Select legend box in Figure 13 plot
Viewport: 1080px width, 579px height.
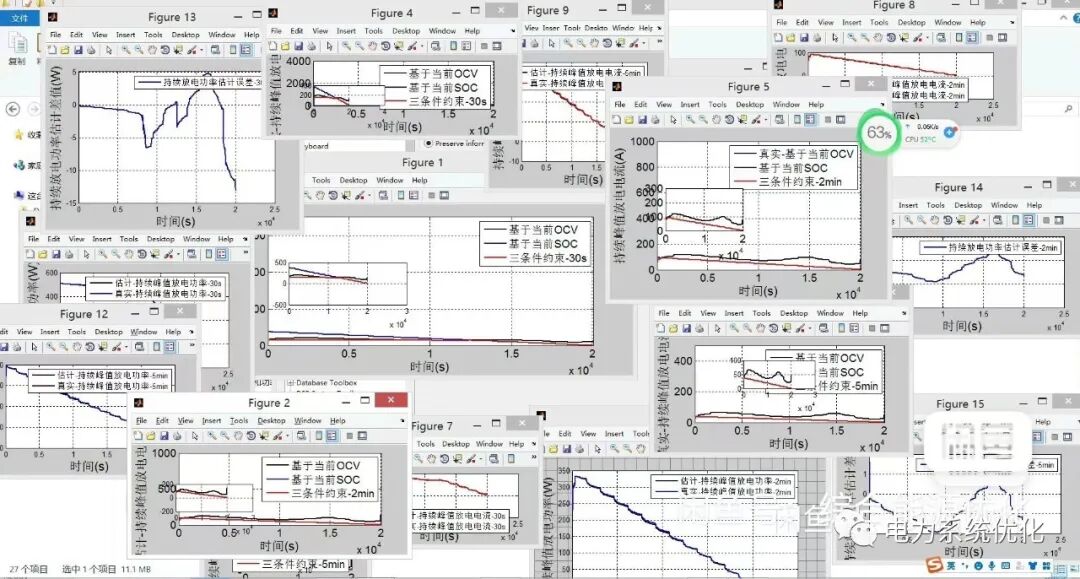click(x=200, y=82)
